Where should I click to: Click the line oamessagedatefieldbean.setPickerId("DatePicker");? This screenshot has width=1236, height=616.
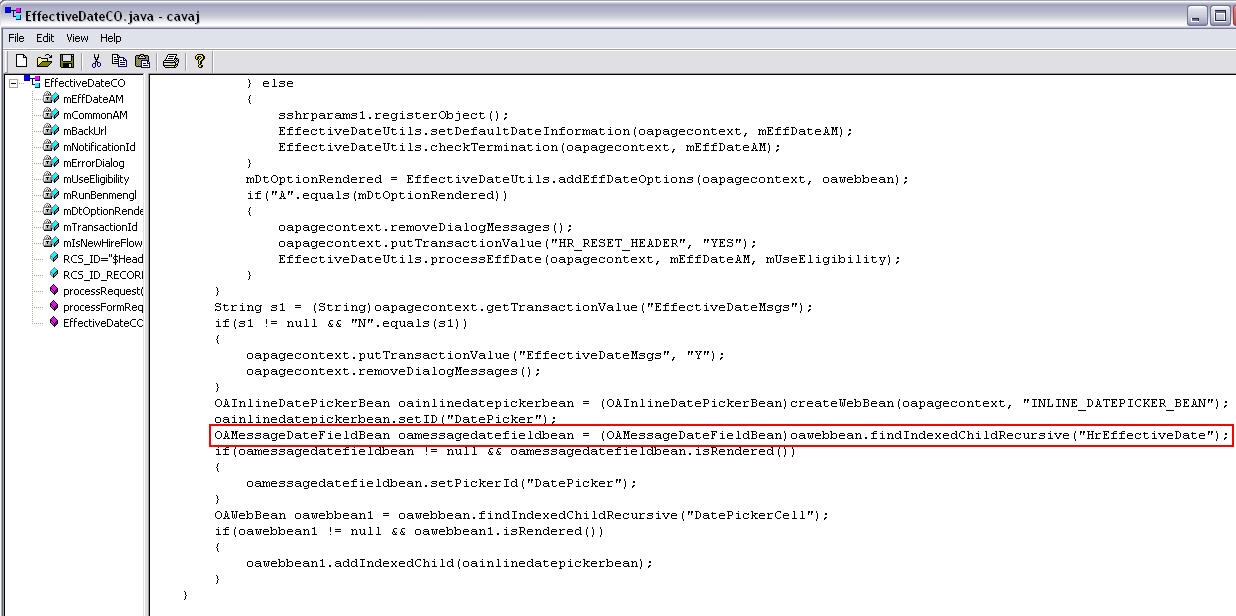[442, 483]
